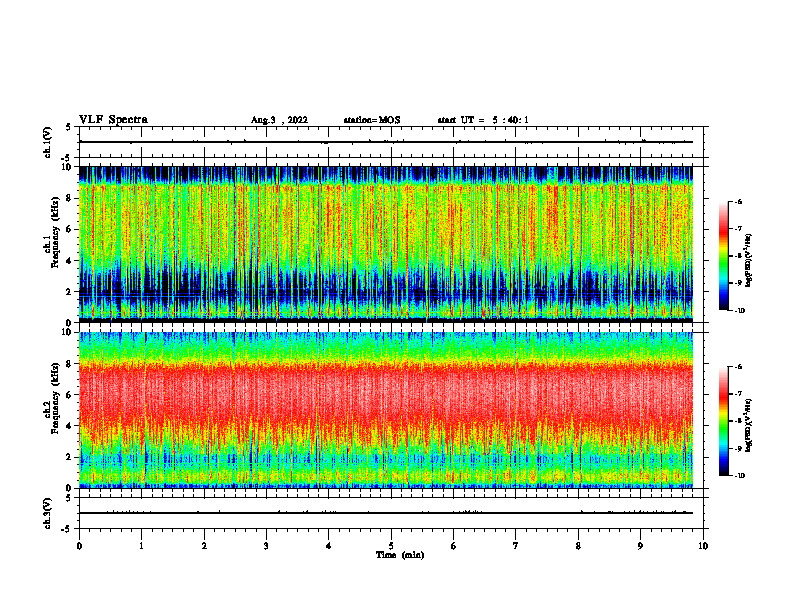Click the ch.1 spectrogram panel
Viewport: 792px width, 612px height.
386,244
